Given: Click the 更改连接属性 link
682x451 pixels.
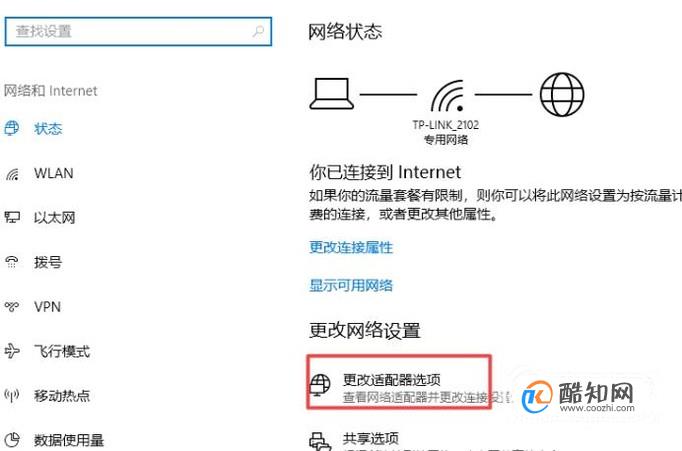Looking at the screenshot, I should tap(351, 247).
